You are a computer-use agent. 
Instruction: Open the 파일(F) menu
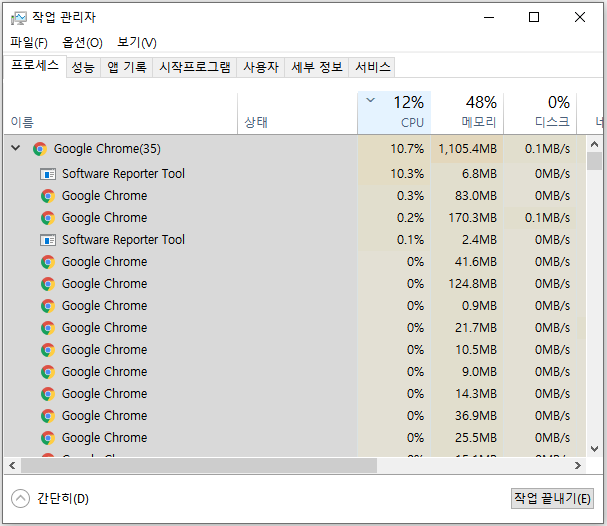coord(29,42)
